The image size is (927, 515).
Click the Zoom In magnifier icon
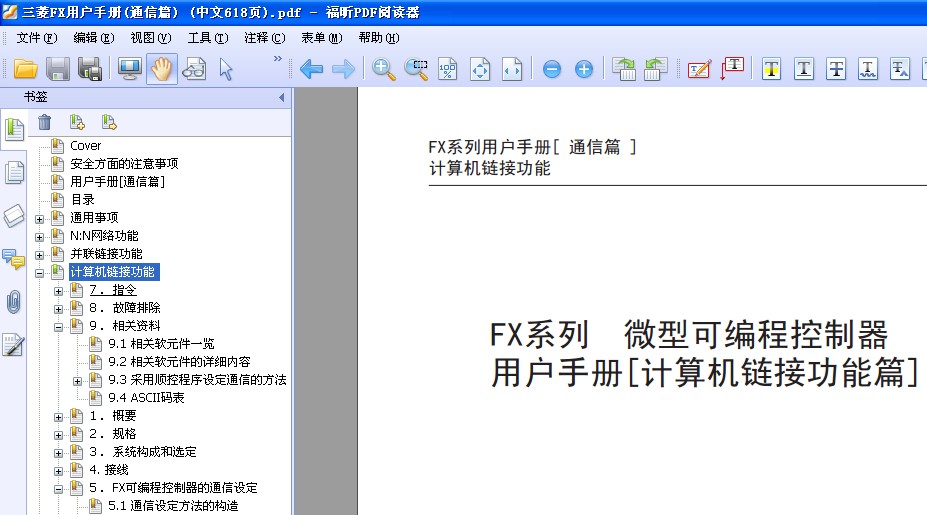pos(384,69)
